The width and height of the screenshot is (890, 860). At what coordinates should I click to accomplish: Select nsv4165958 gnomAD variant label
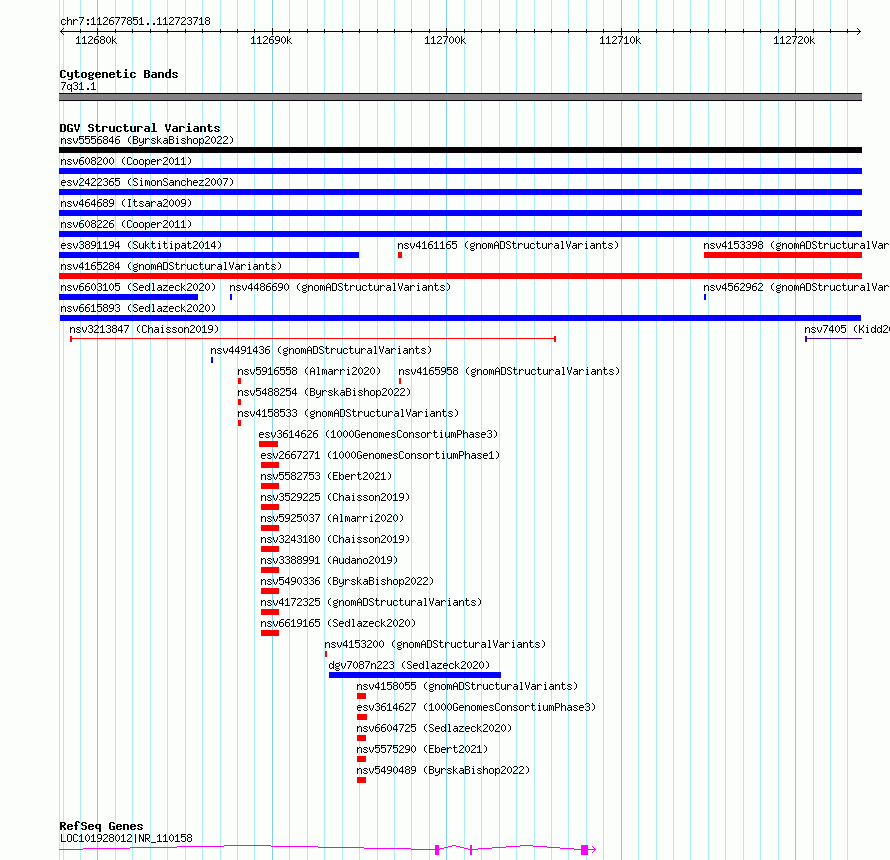pos(509,371)
